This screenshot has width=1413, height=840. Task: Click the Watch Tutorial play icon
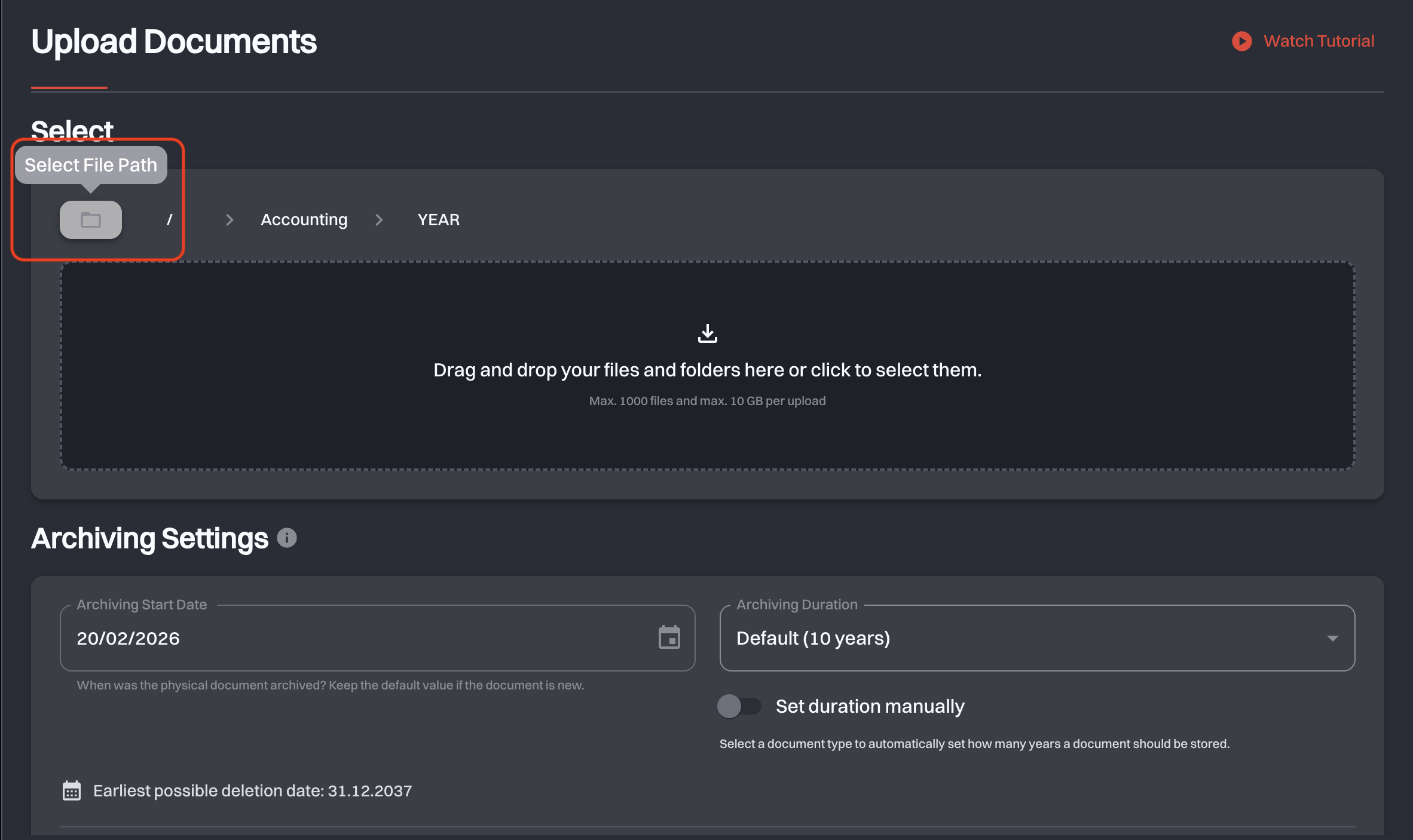click(1242, 41)
